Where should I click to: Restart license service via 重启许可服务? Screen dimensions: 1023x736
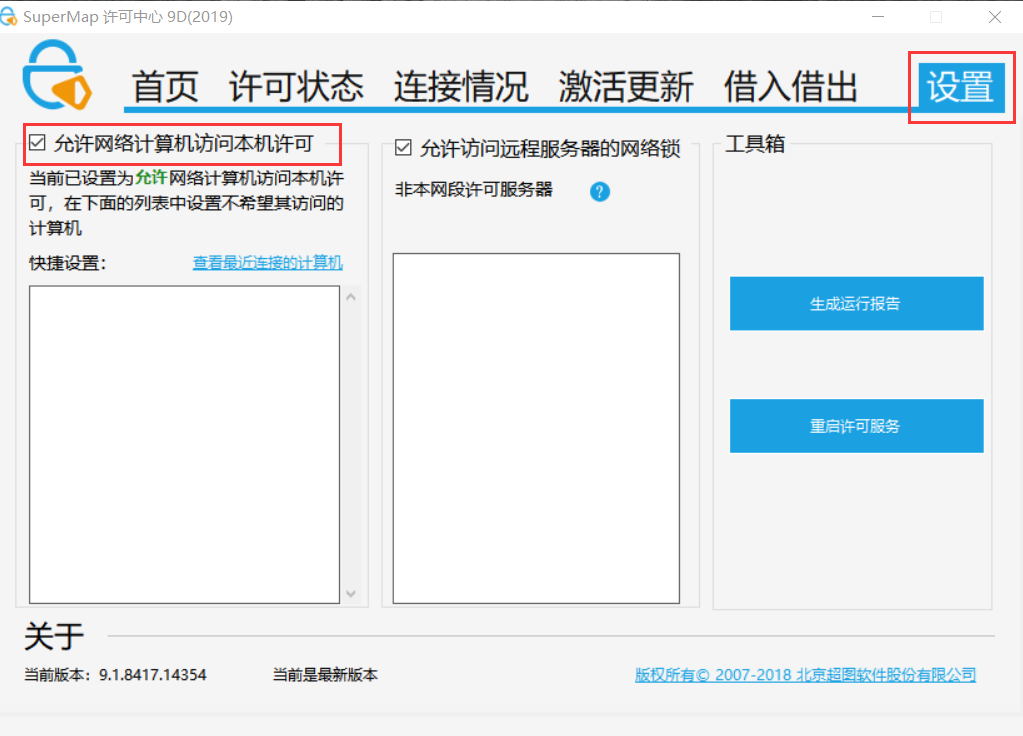coord(855,426)
